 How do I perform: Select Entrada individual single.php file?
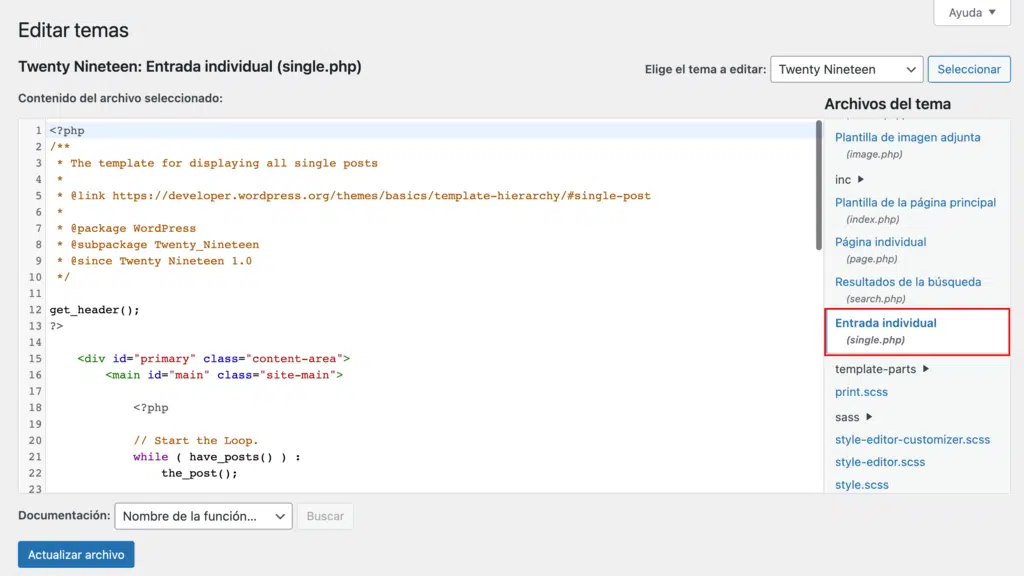(885, 324)
